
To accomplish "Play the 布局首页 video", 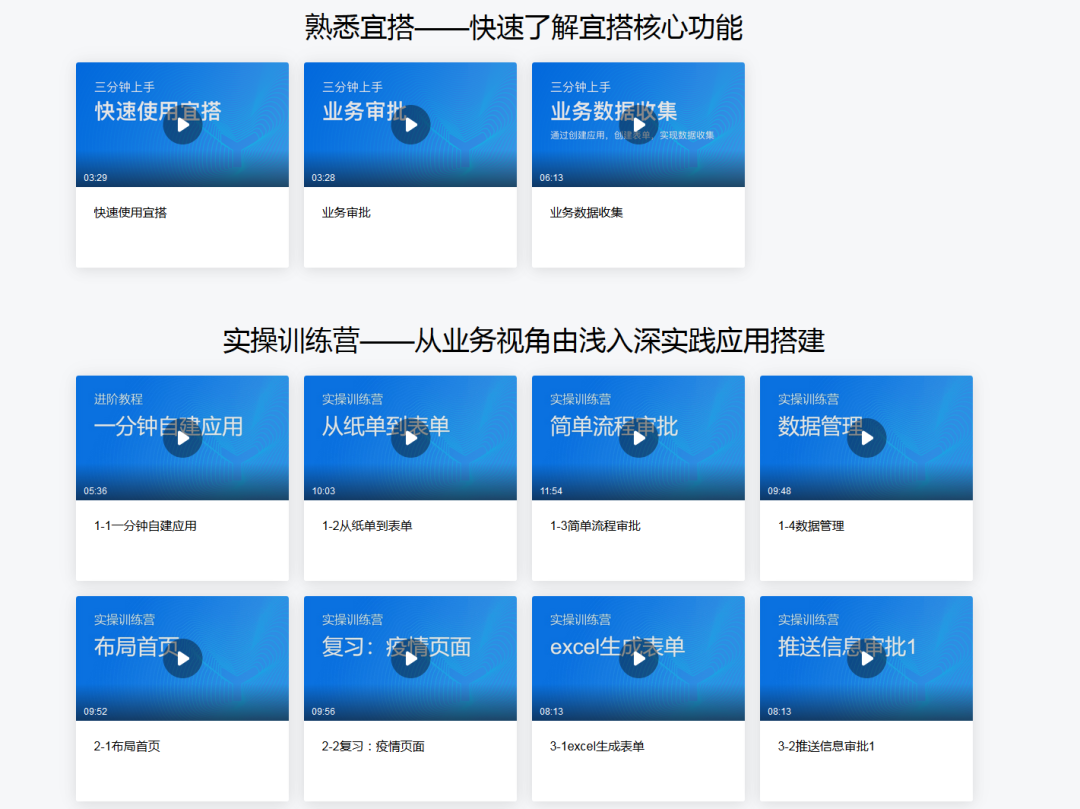I will point(183,658).
